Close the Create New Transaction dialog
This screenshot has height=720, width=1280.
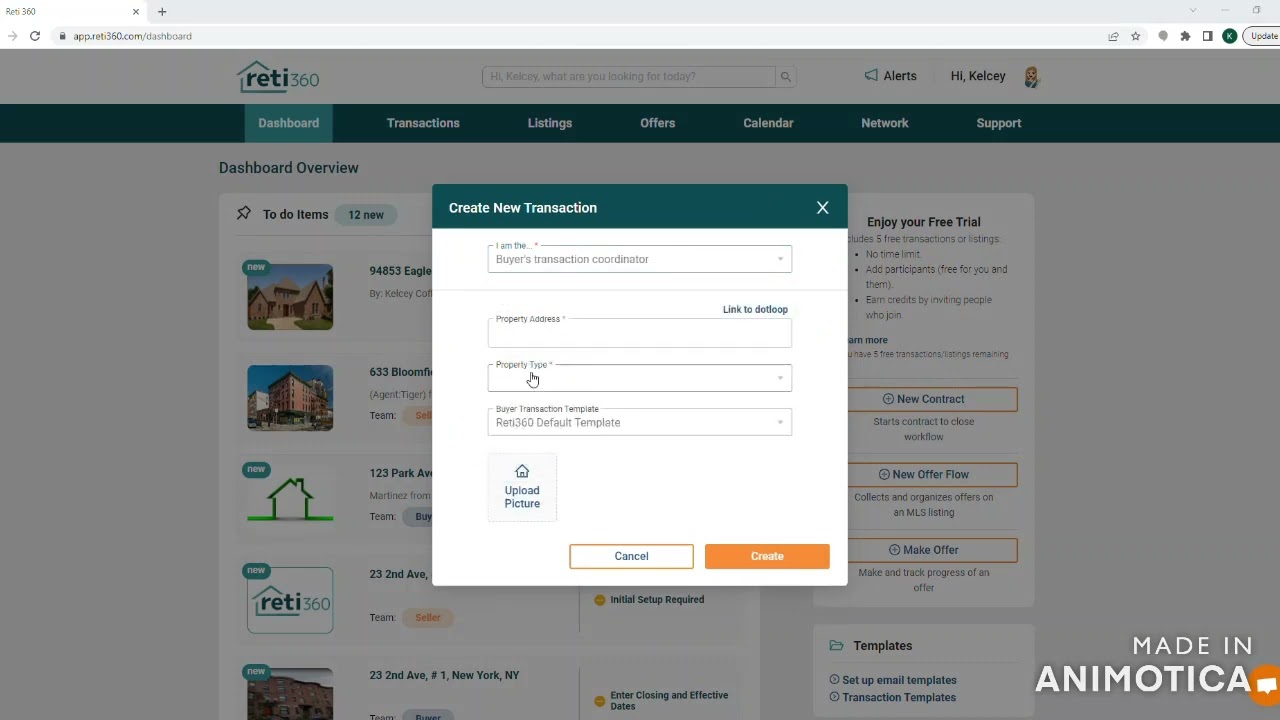[x=822, y=208]
